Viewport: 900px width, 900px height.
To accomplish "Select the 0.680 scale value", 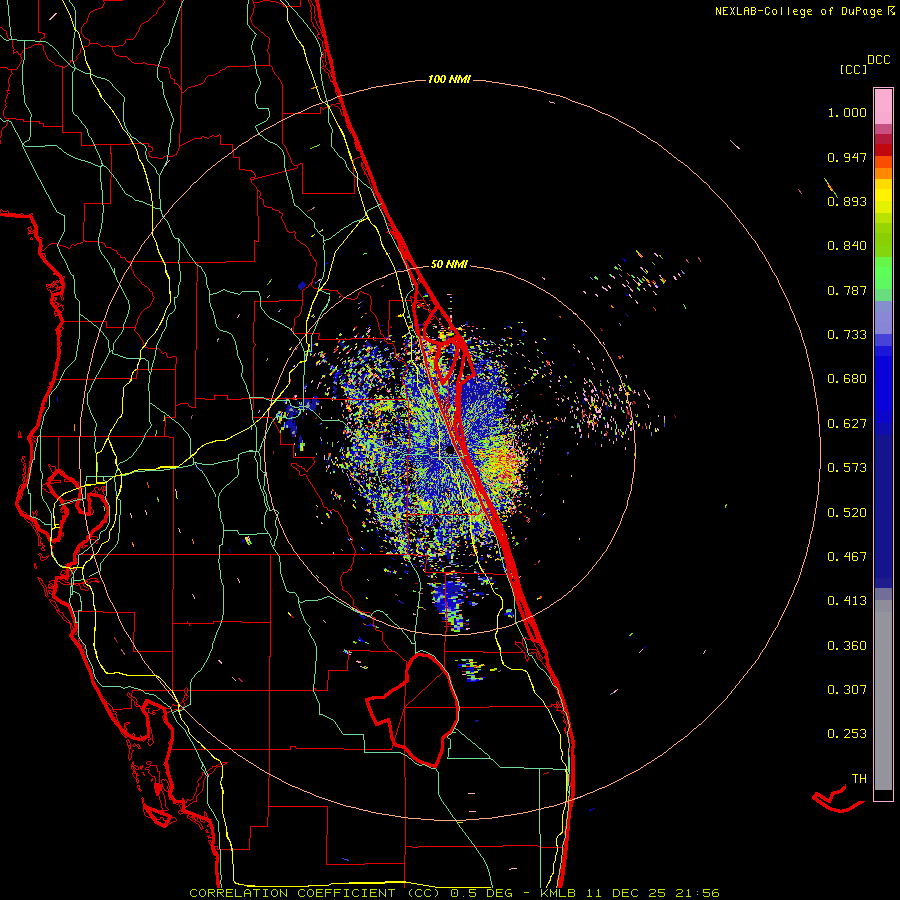I will 847,379.
